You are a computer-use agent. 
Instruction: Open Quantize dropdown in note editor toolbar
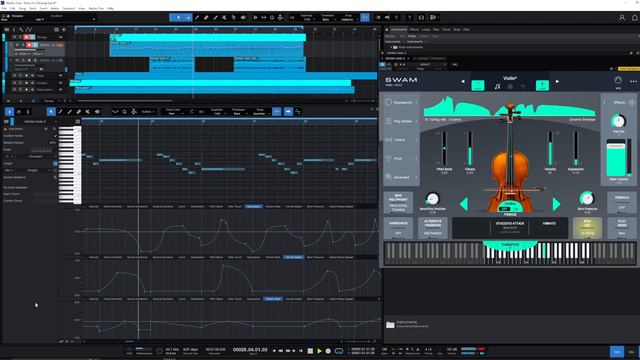[217, 111]
